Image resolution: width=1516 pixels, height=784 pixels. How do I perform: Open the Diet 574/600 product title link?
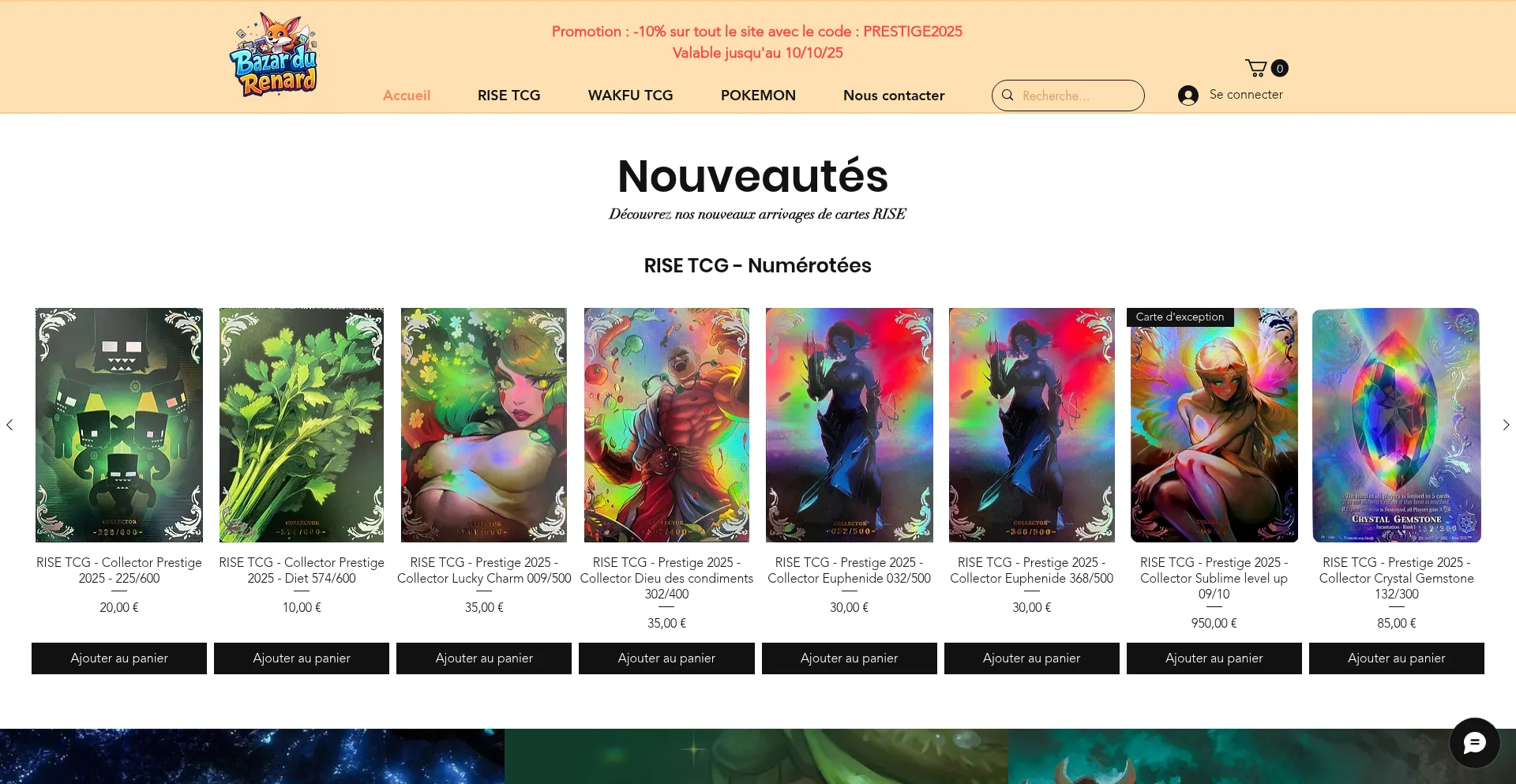302,570
